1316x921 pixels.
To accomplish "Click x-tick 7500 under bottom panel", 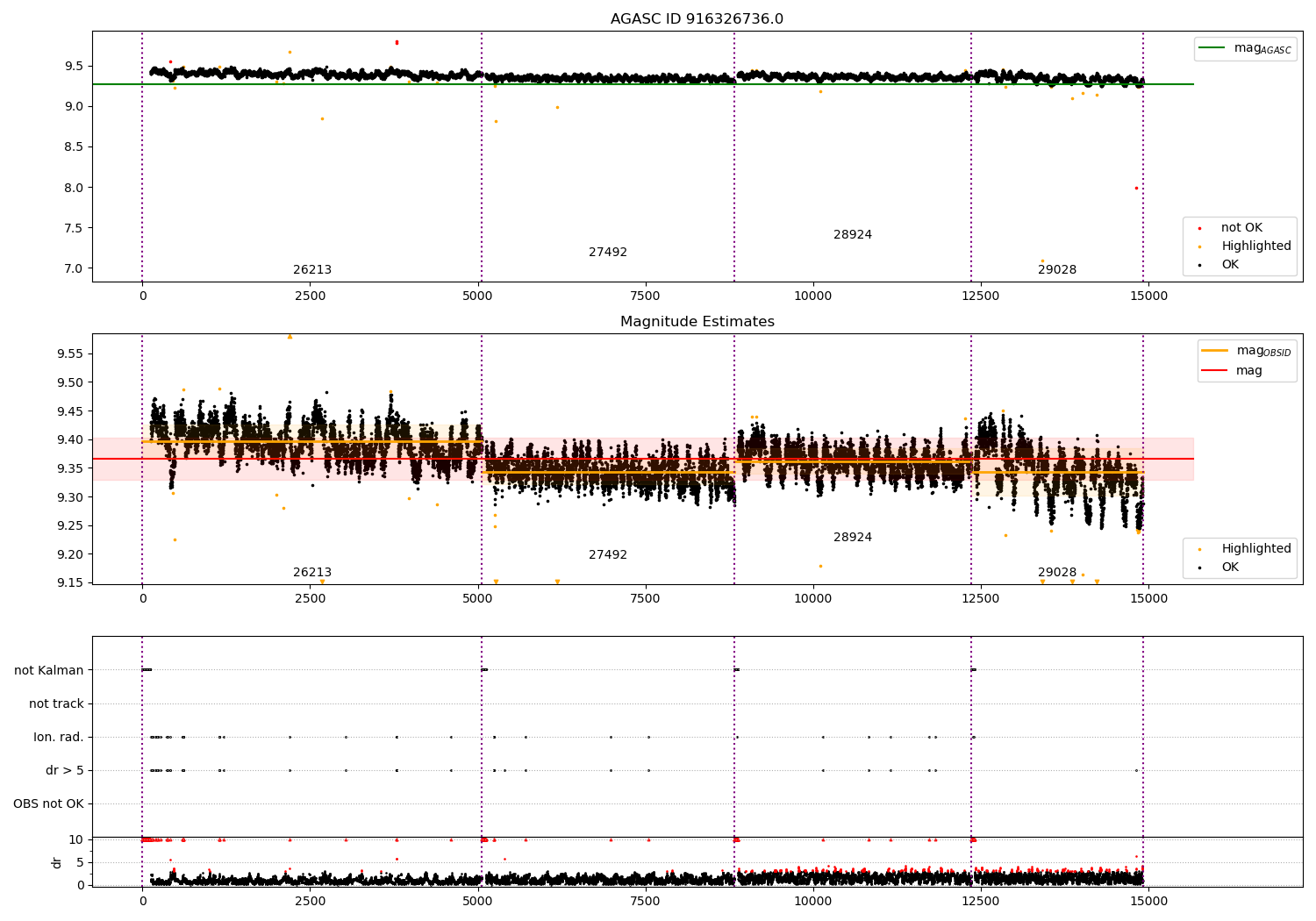I will point(646,901).
